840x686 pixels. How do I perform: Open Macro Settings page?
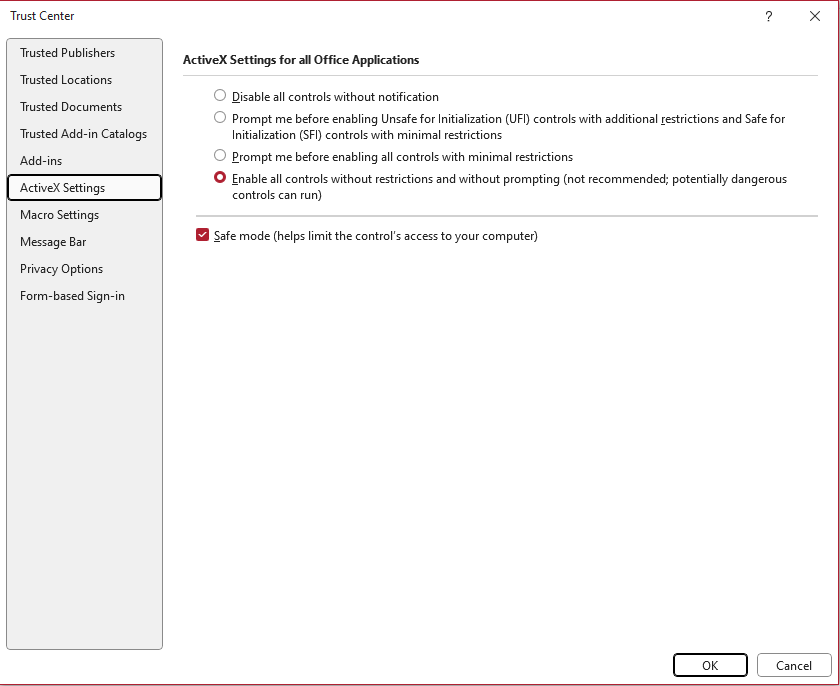tap(59, 215)
